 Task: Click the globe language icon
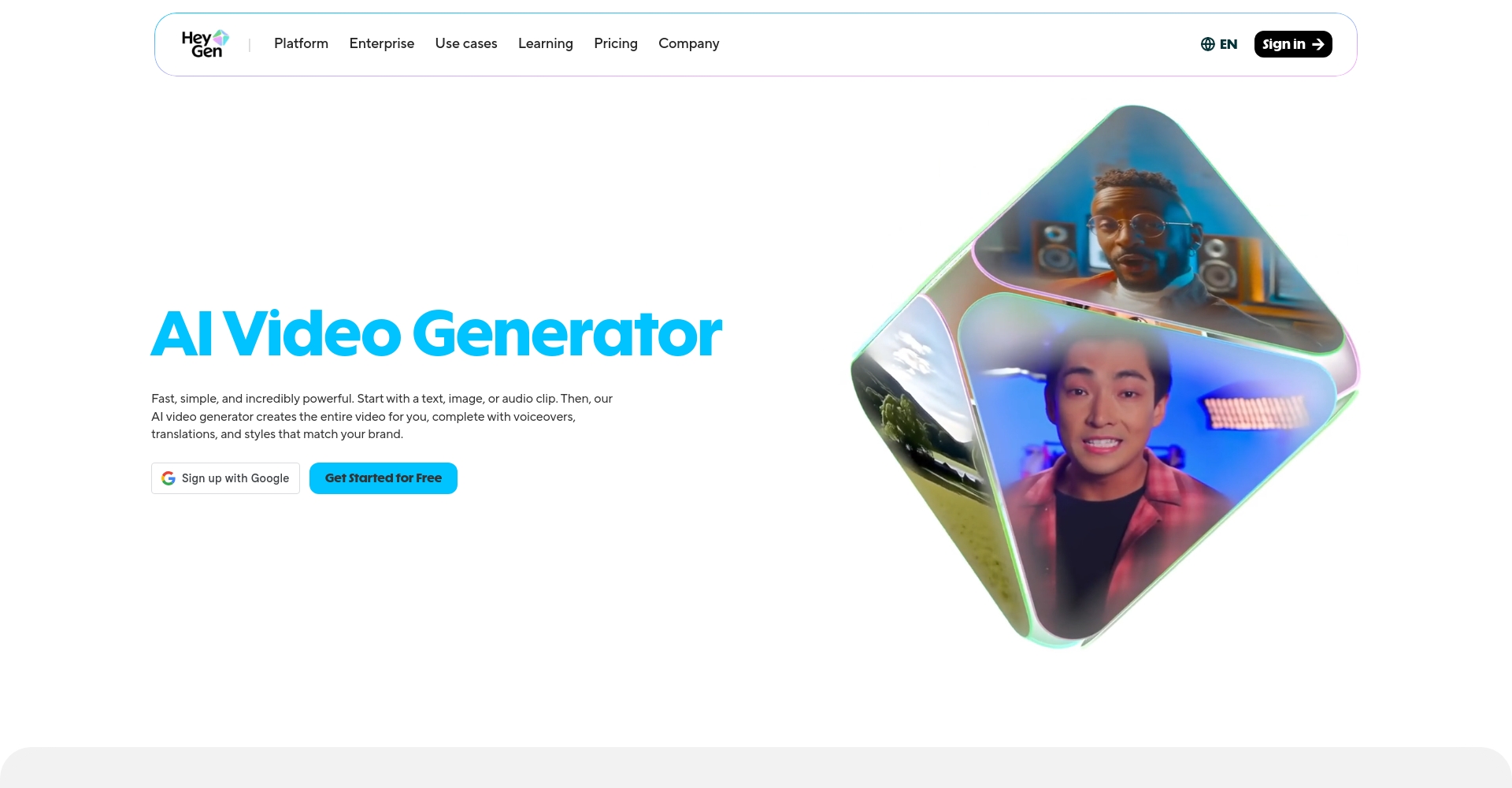[1207, 44]
